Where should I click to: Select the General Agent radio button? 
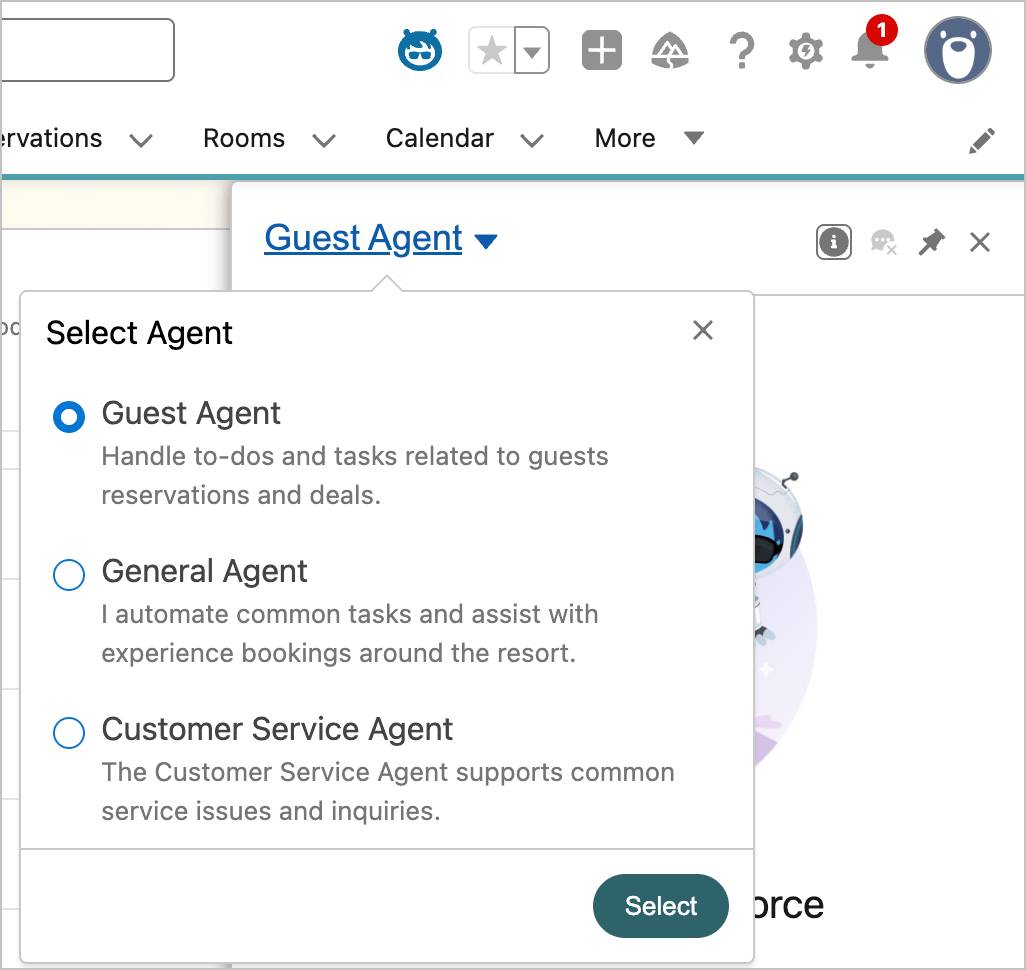[69, 575]
